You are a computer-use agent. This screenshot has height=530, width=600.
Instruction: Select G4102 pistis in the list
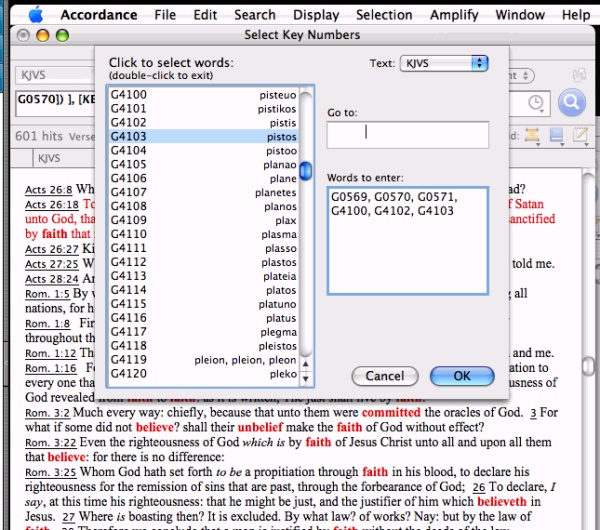(x=203, y=122)
